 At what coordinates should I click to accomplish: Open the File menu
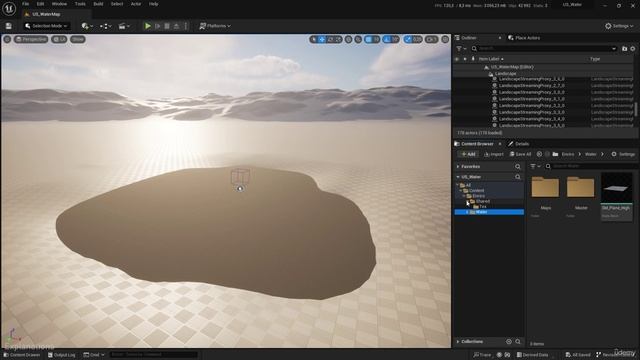pos(25,4)
